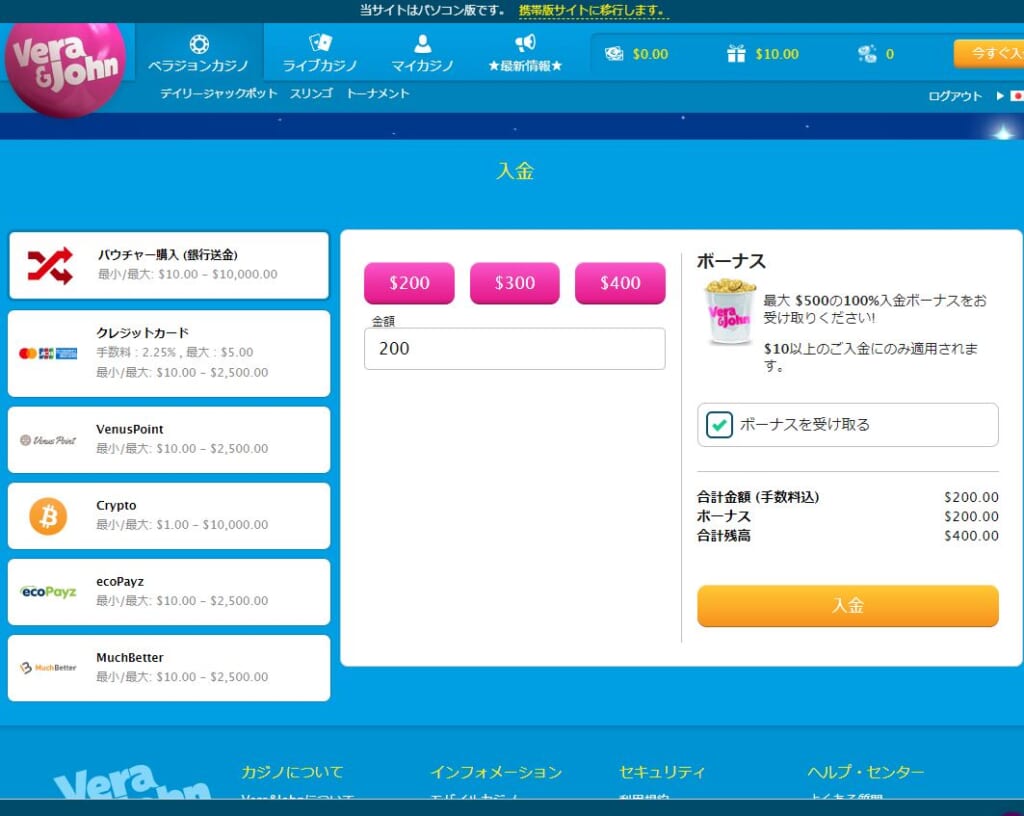Click ヘルプ・センター footer heading
Screen dimensions: 1024x816
tap(866, 772)
